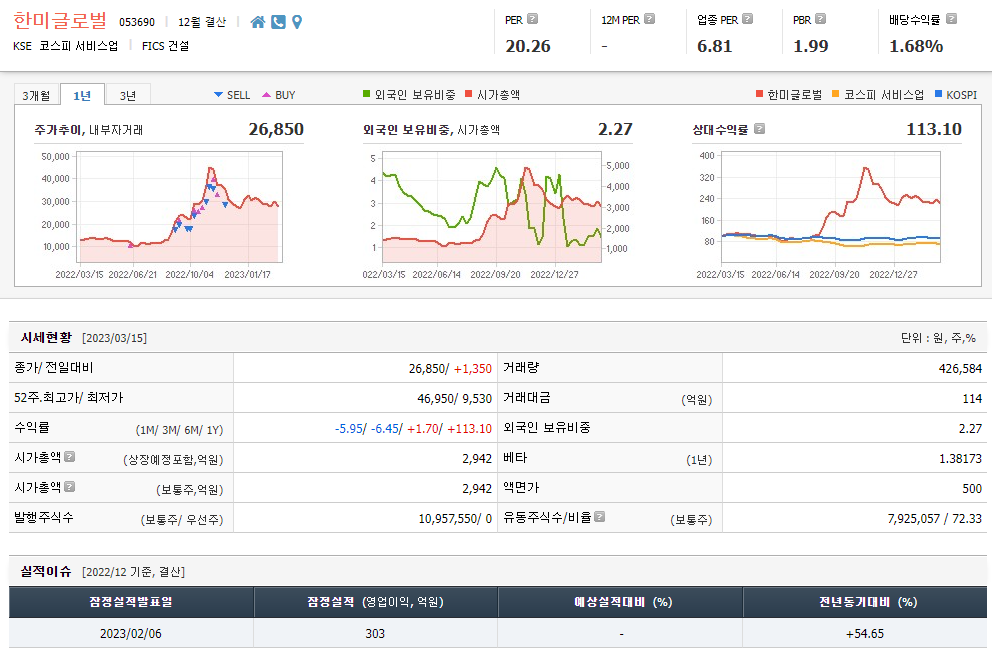This screenshot has height=655, width=992.
Task: Click the year-over-year value +54.65
Action: click(x=865, y=633)
